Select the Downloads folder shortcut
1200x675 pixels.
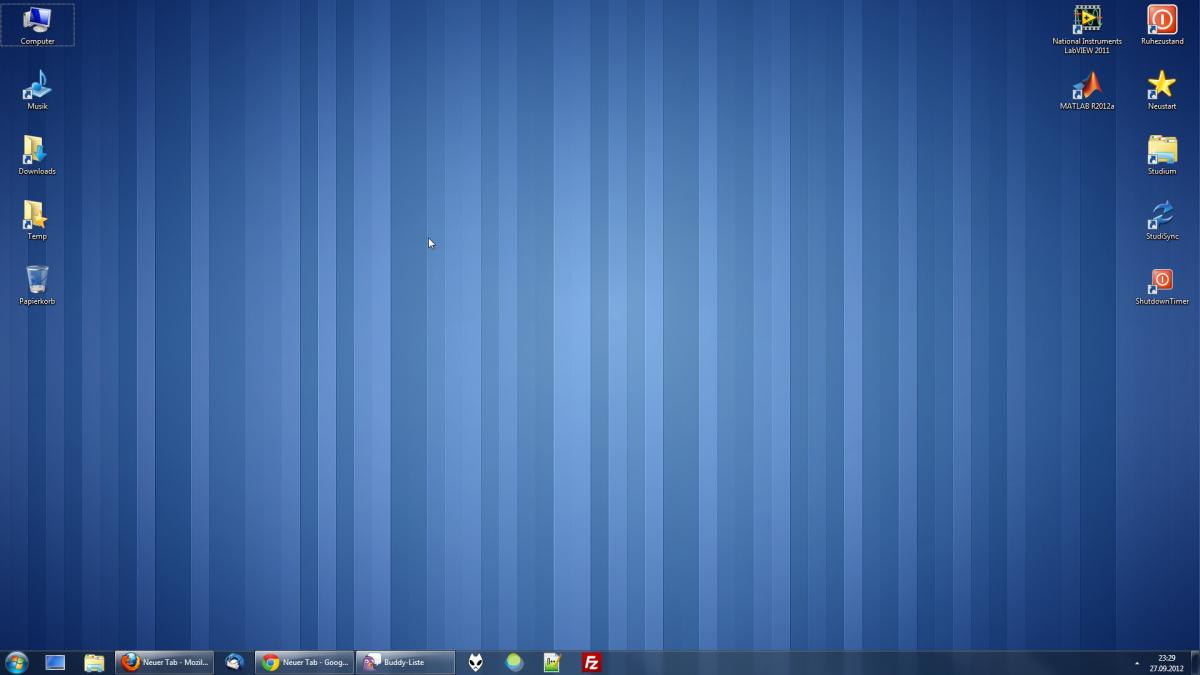tap(37, 151)
